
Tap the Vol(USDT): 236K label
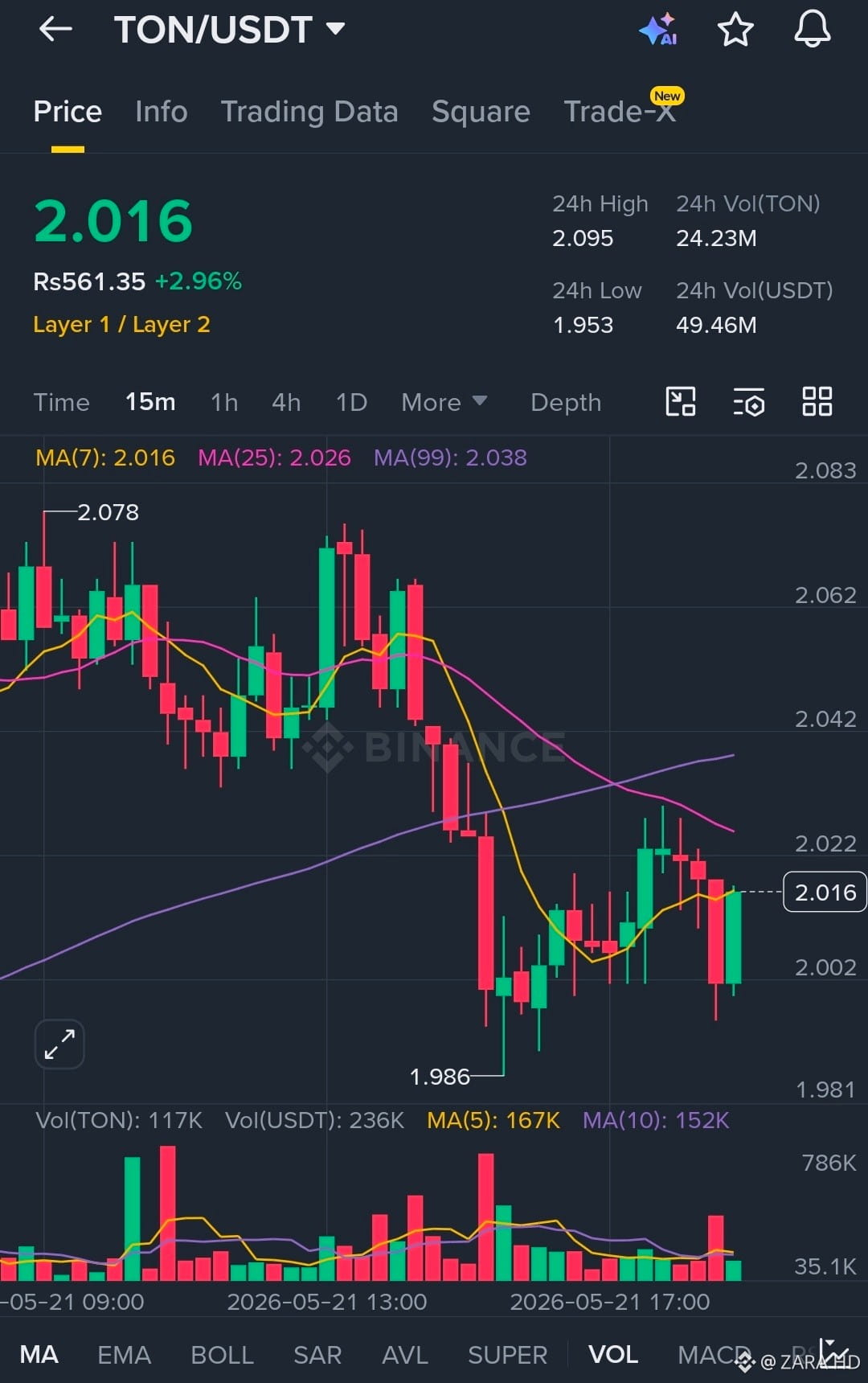point(314,1120)
